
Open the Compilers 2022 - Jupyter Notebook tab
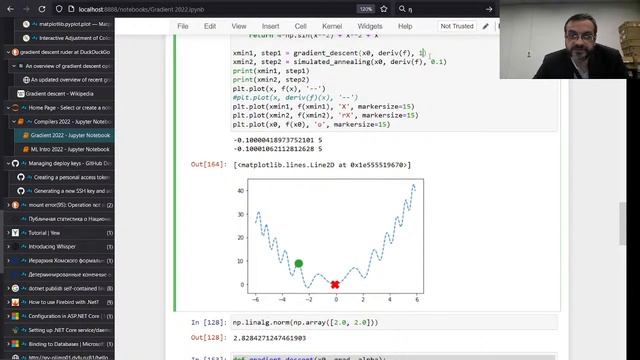tap(72, 122)
